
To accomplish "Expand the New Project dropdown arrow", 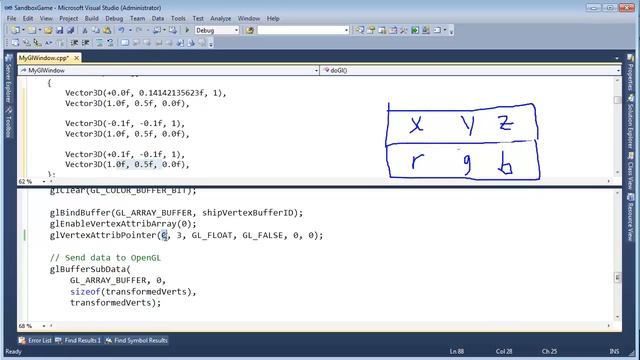I will tap(23, 30).
